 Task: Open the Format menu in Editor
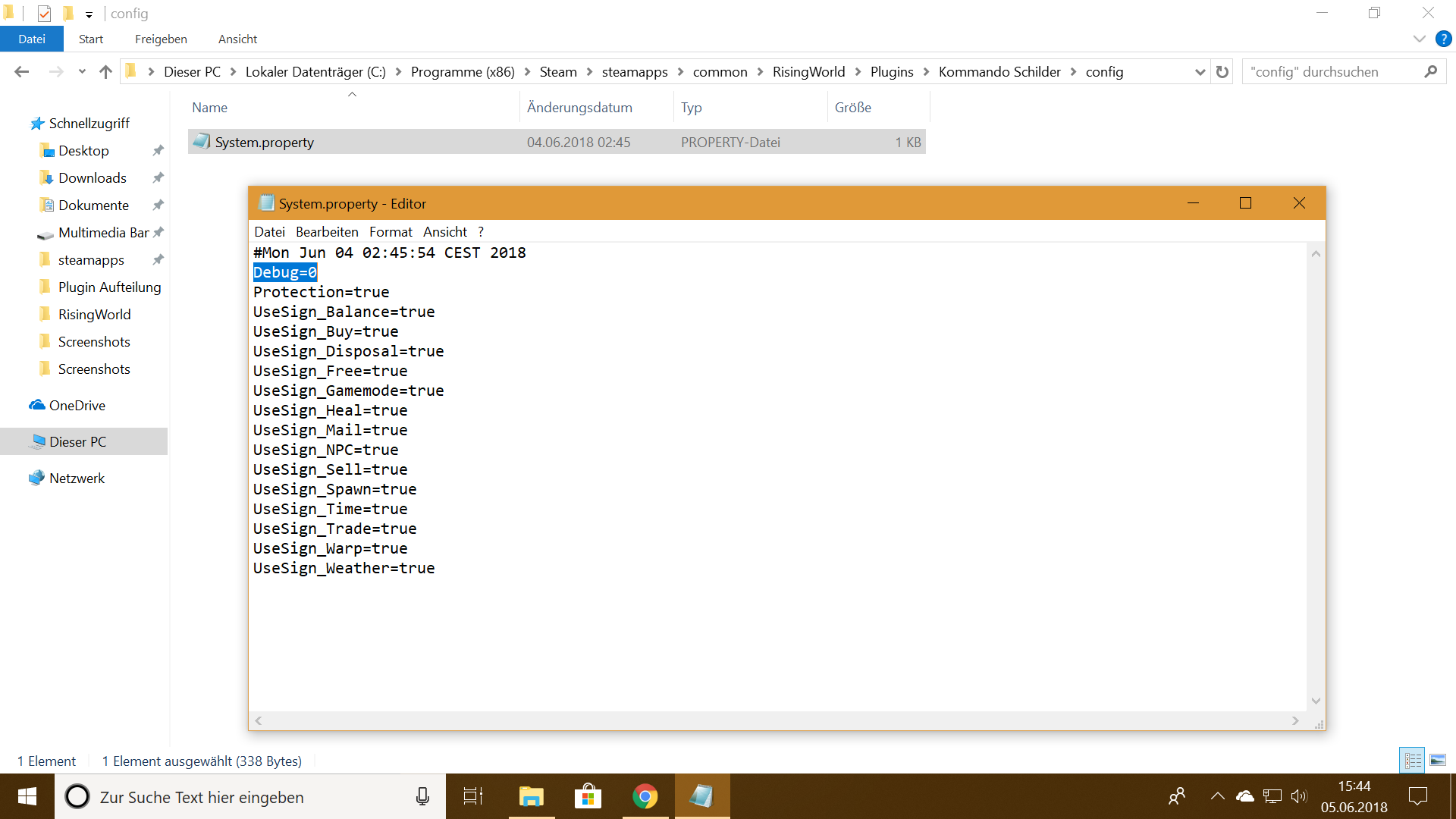[391, 232]
